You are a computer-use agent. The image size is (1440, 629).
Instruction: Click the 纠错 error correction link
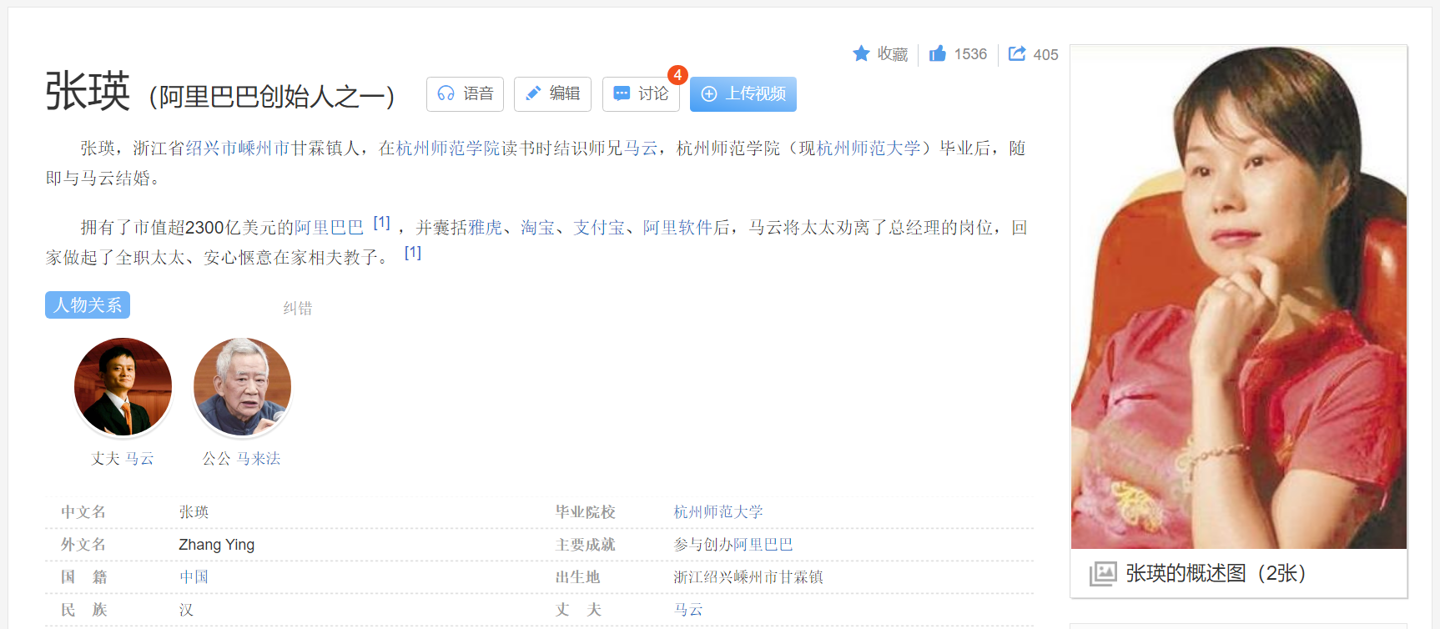297,308
